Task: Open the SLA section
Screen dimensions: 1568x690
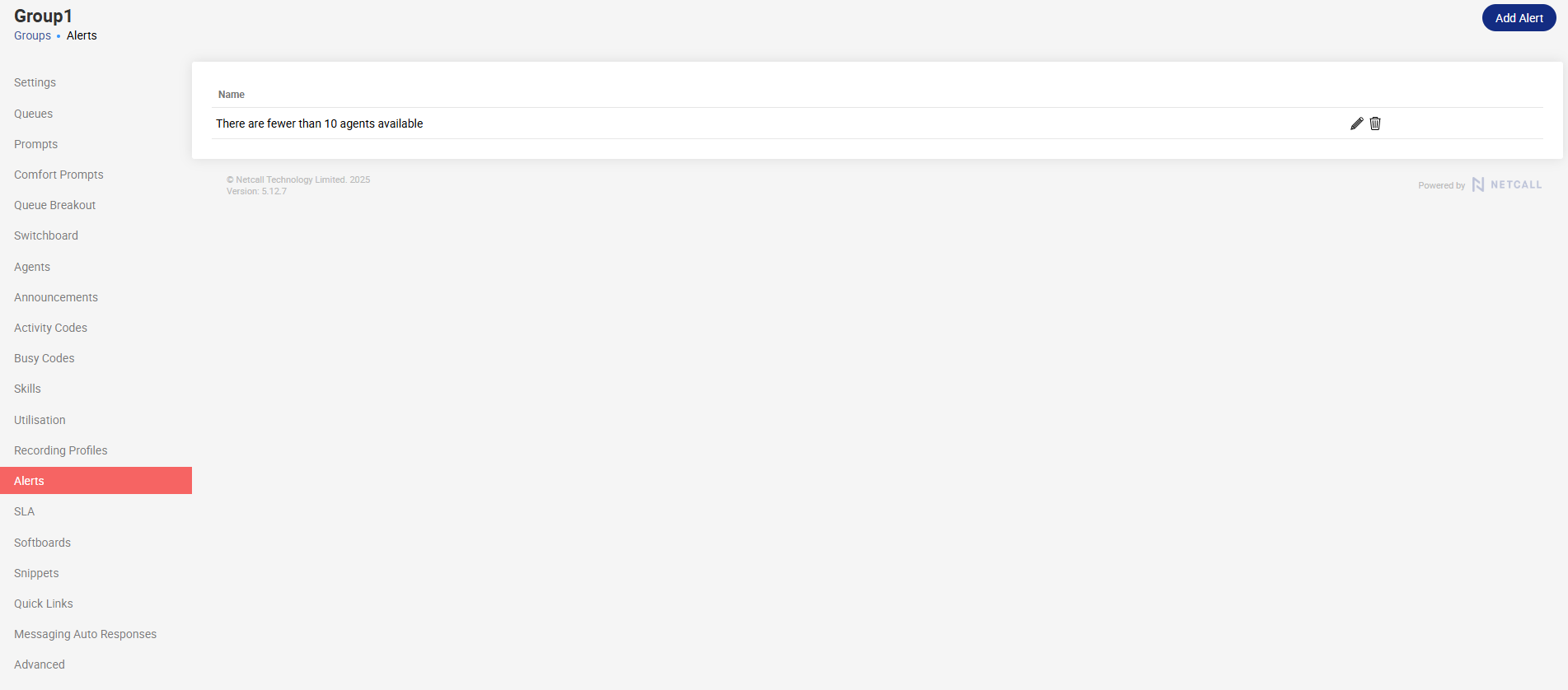Action: 24,511
